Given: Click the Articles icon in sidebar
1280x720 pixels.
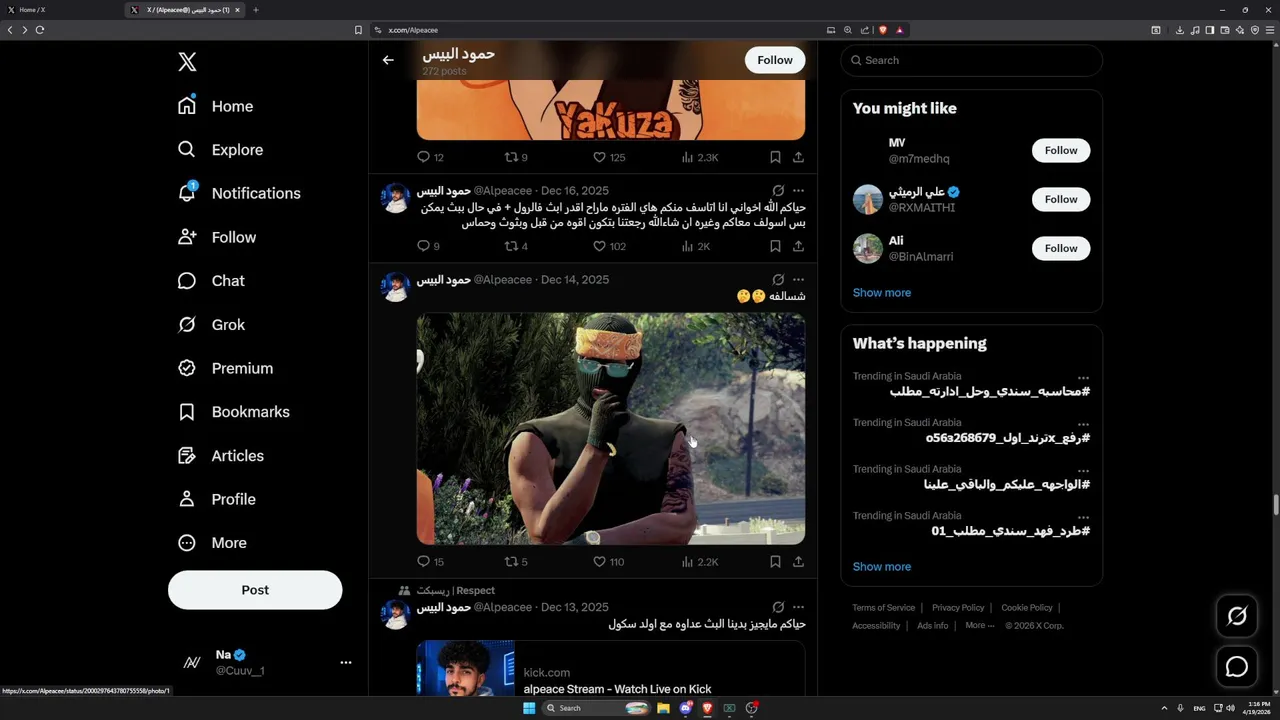Looking at the screenshot, I should pyautogui.click(x=187, y=456).
